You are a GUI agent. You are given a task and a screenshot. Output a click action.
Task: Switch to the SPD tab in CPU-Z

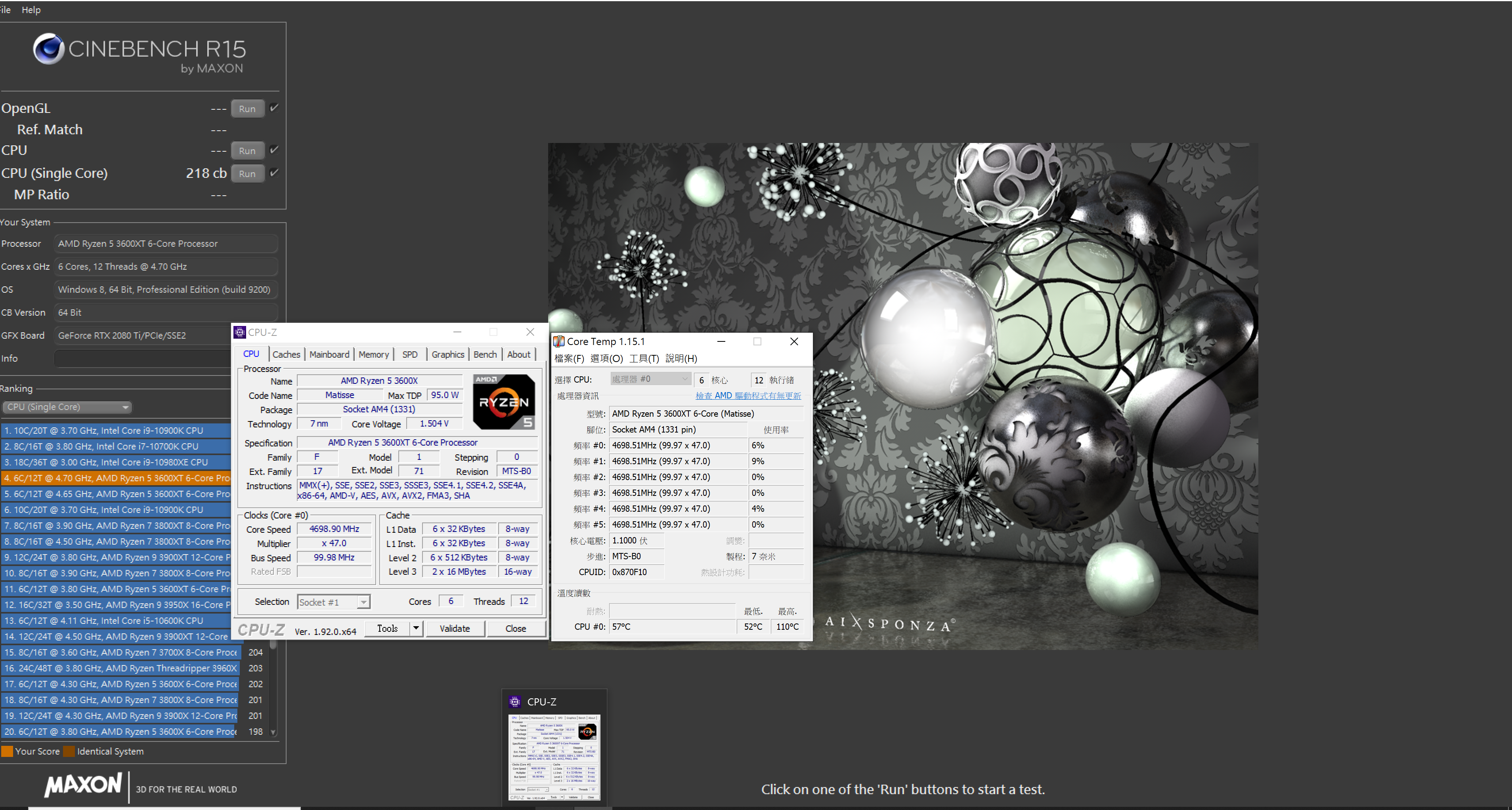click(x=410, y=354)
